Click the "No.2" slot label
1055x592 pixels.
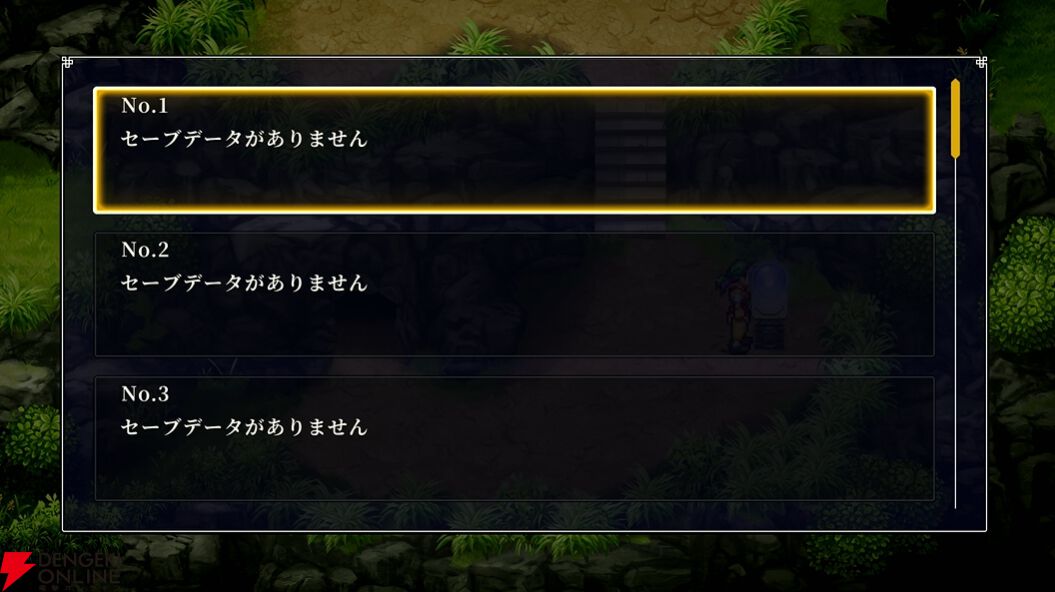coord(145,250)
